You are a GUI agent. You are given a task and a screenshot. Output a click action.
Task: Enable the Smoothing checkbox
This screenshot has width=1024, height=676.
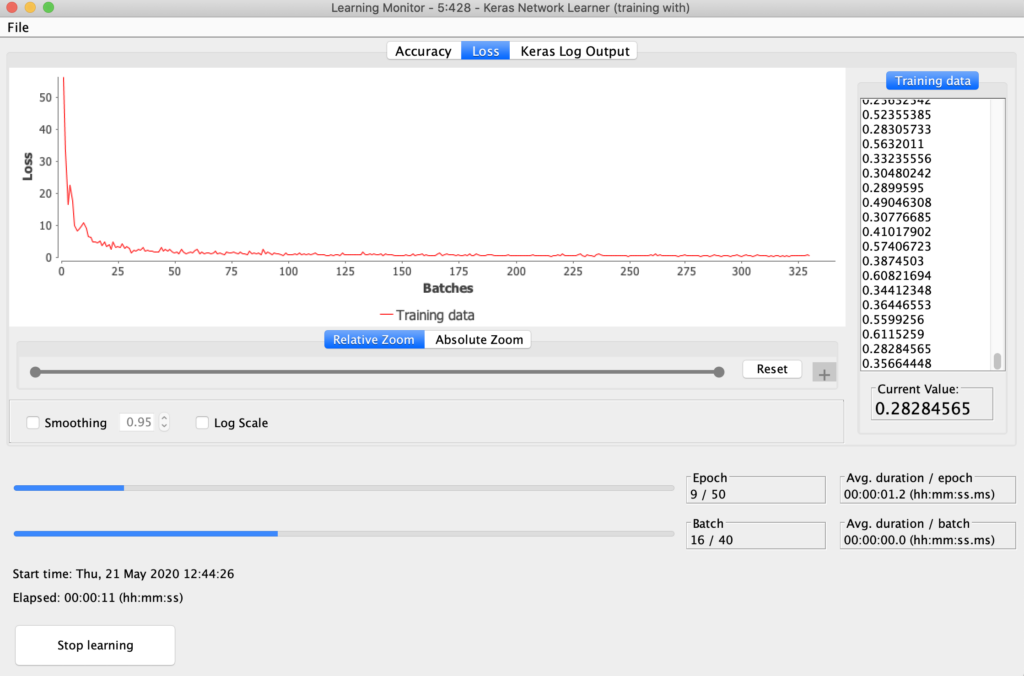[x=33, y=423]
